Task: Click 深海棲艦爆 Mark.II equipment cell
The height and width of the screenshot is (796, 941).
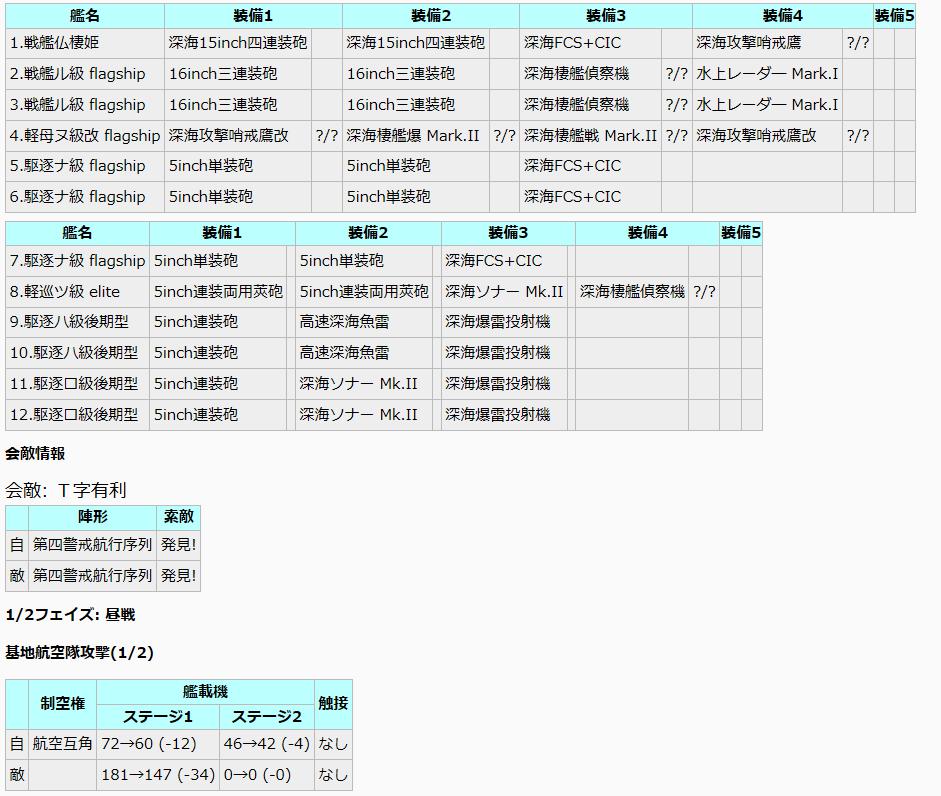Action: tap(413, 135)
